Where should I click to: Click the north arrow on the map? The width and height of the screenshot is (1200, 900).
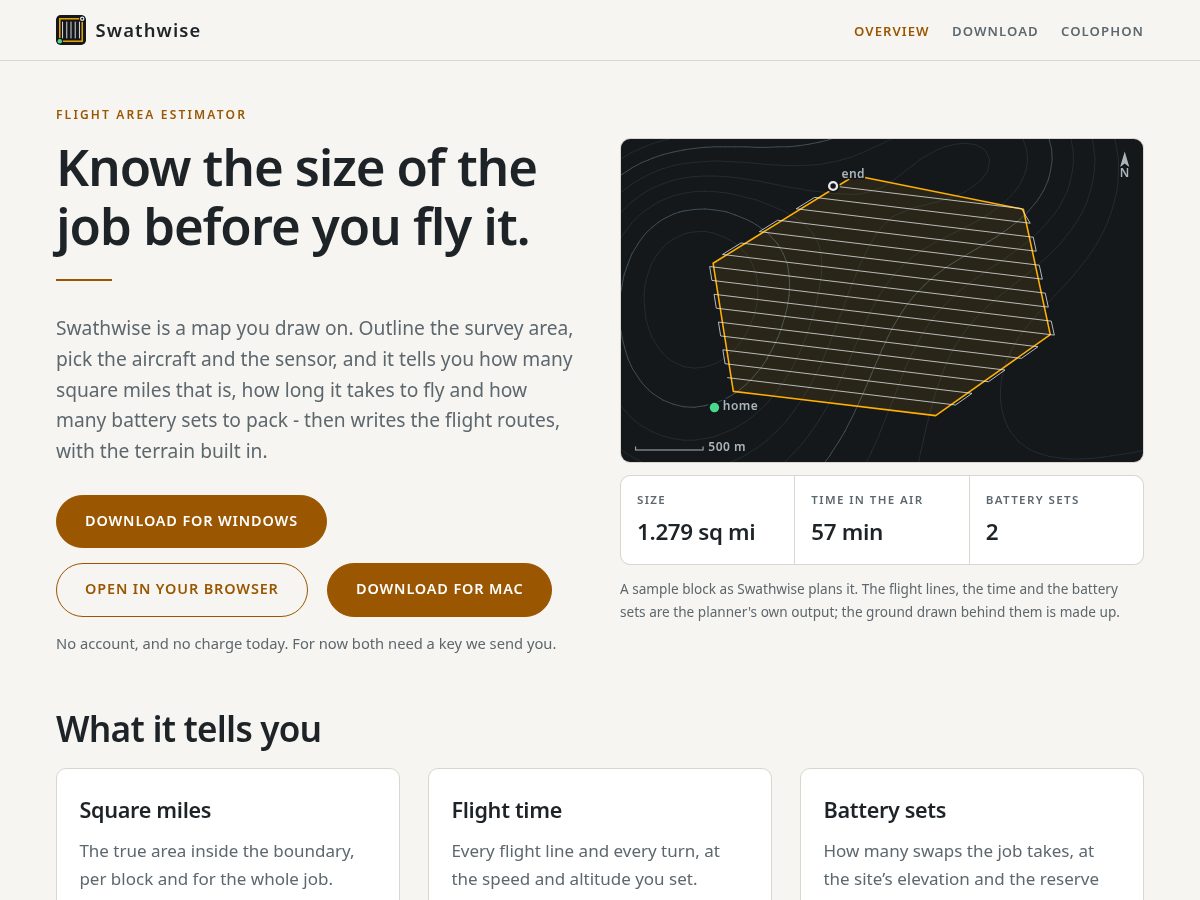[x=1124, y=165]
